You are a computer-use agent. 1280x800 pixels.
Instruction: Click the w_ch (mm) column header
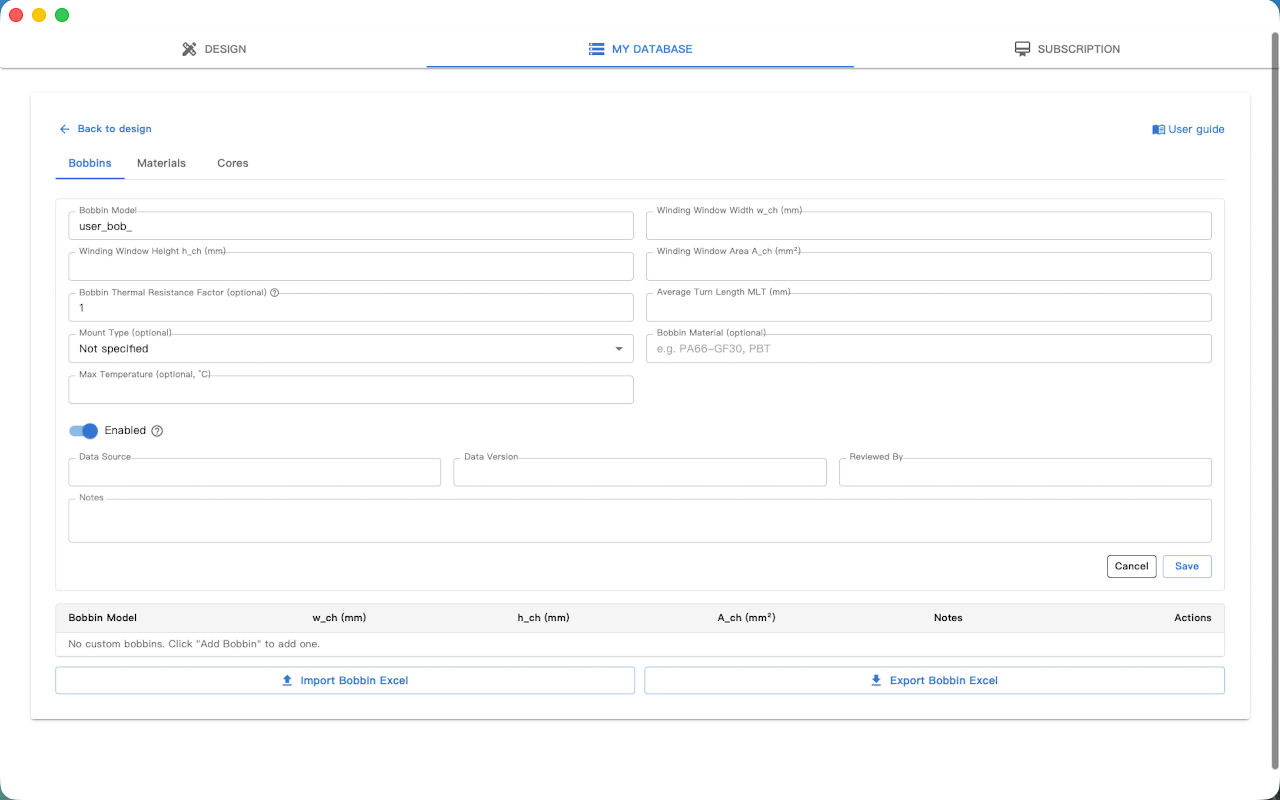tap(339, 618)
